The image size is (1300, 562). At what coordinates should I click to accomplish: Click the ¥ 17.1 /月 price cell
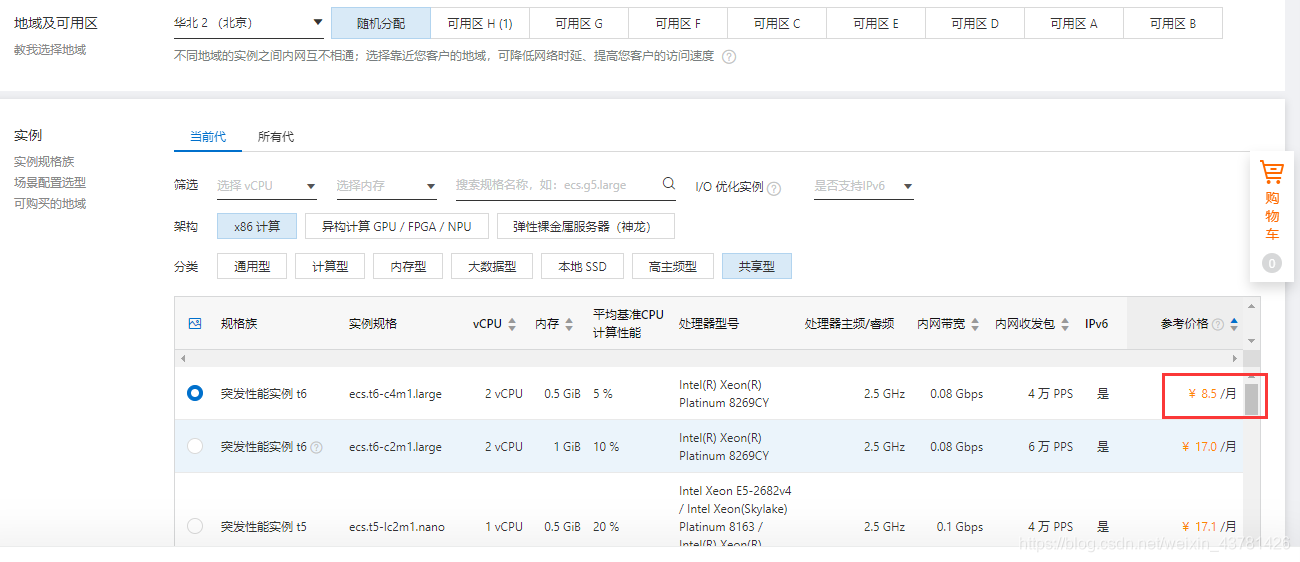(1208, 526)
